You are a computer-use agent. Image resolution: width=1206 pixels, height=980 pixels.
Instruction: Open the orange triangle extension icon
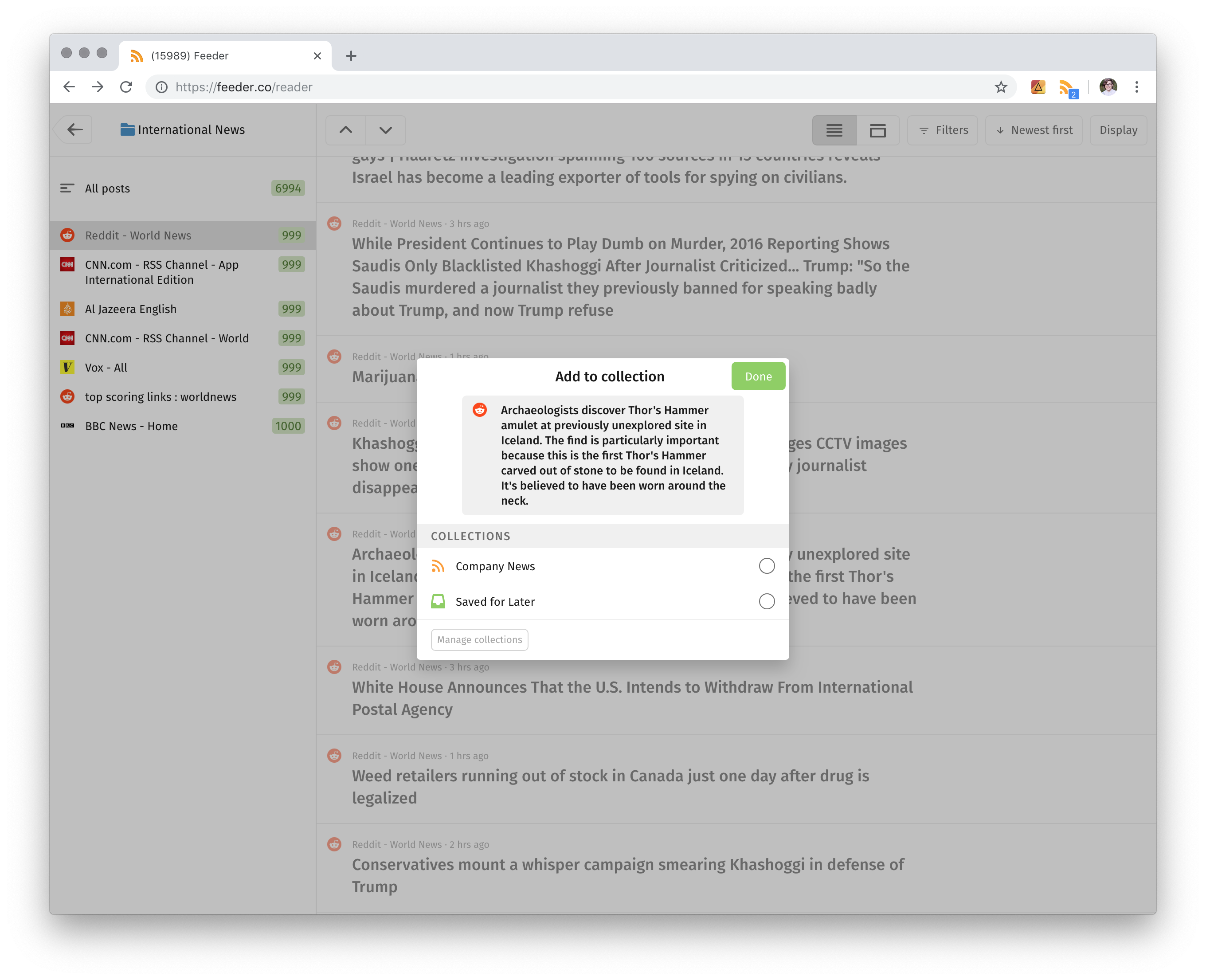[x=1038, y=87]
